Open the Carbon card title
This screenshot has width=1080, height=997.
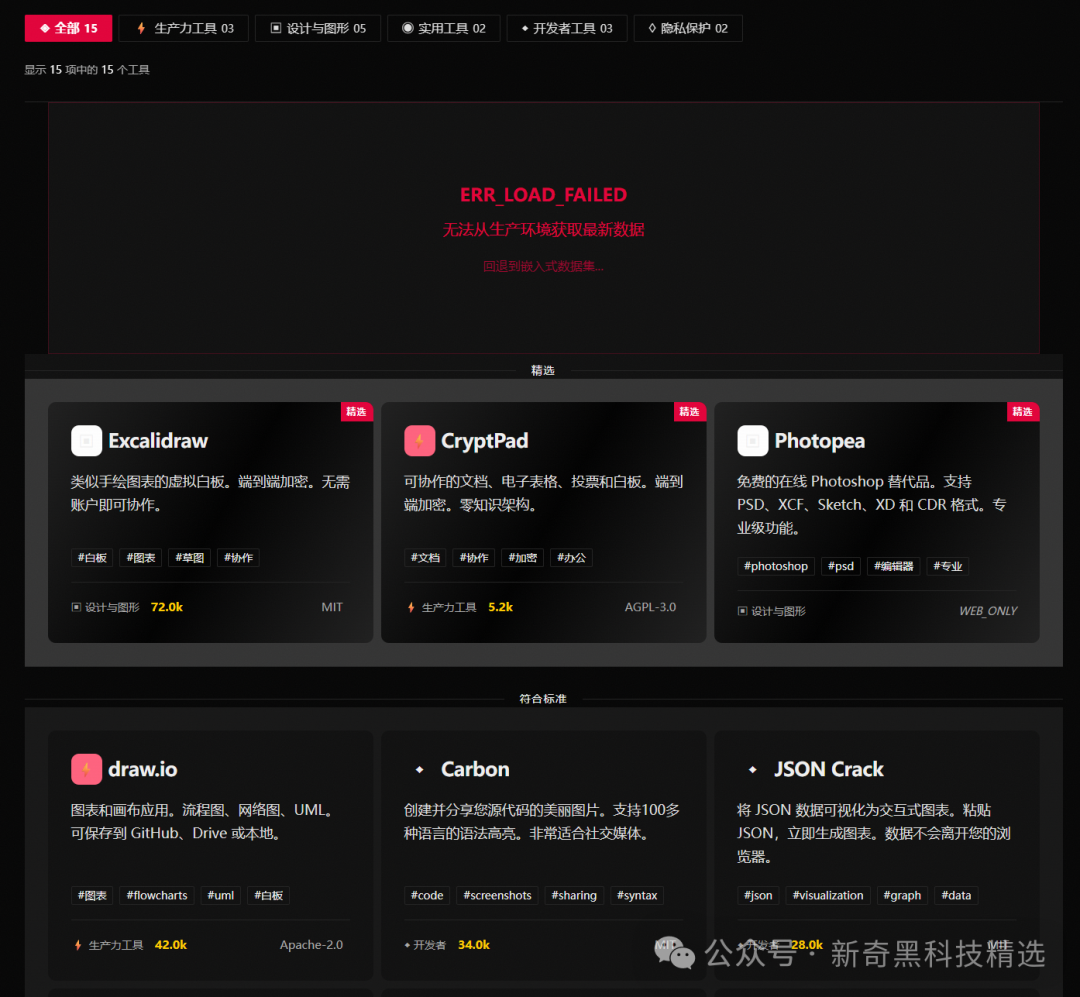[x=475, y=769]
